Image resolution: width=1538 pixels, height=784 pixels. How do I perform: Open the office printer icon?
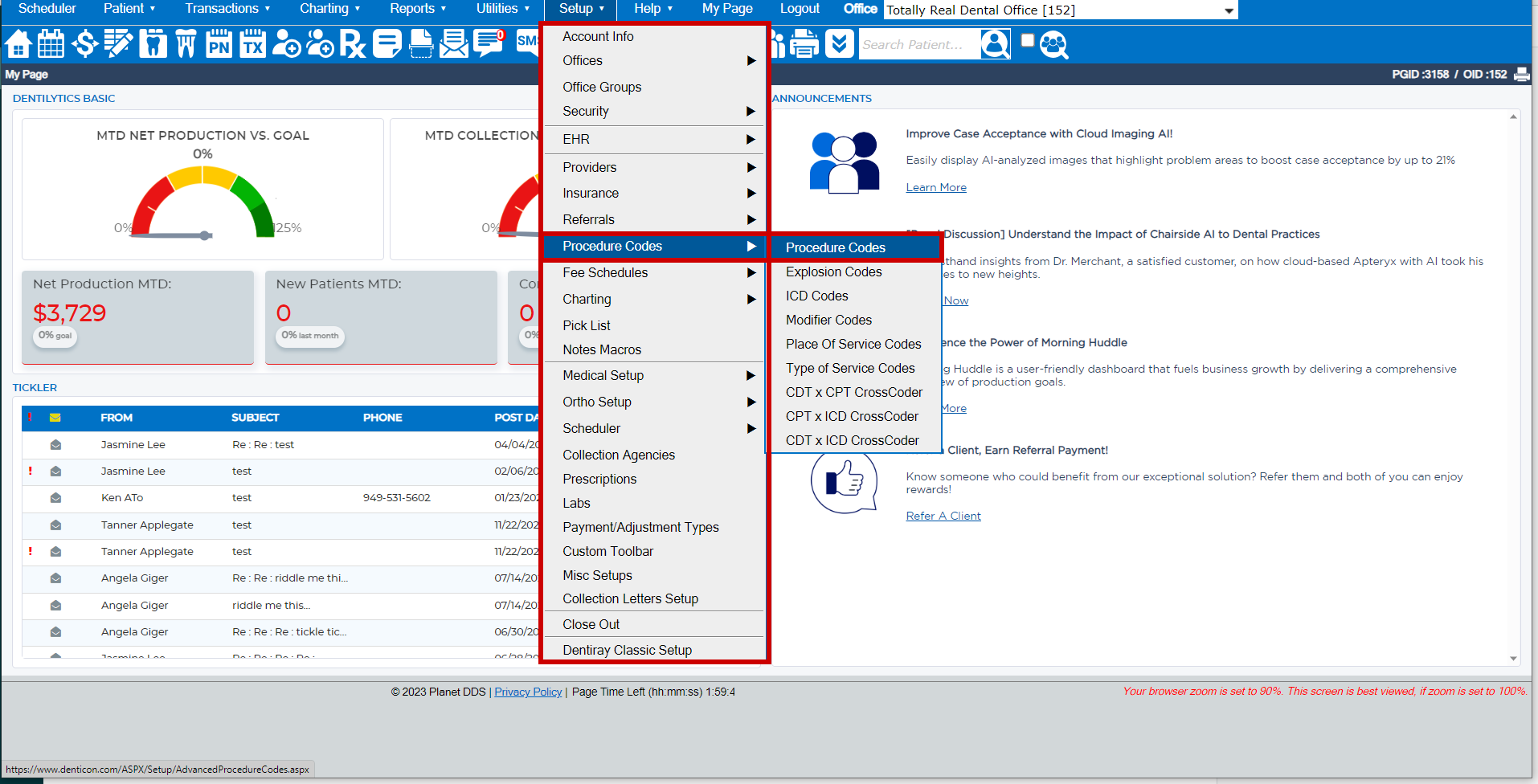point(804,44)
